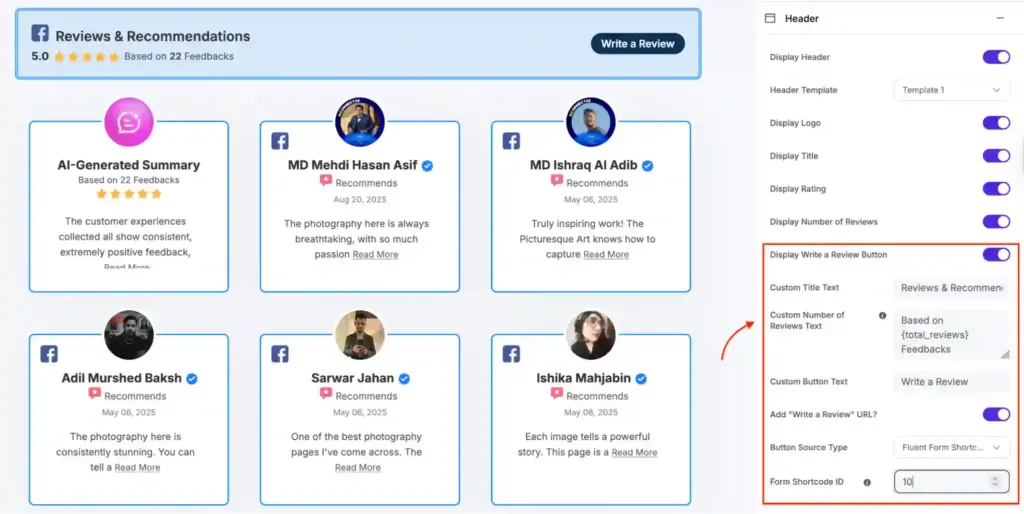Image resolution: width=1024 pixels, height=514 pixels.
Task: Click Sarwar Jahan profile photo
Action: coord(360,335)
